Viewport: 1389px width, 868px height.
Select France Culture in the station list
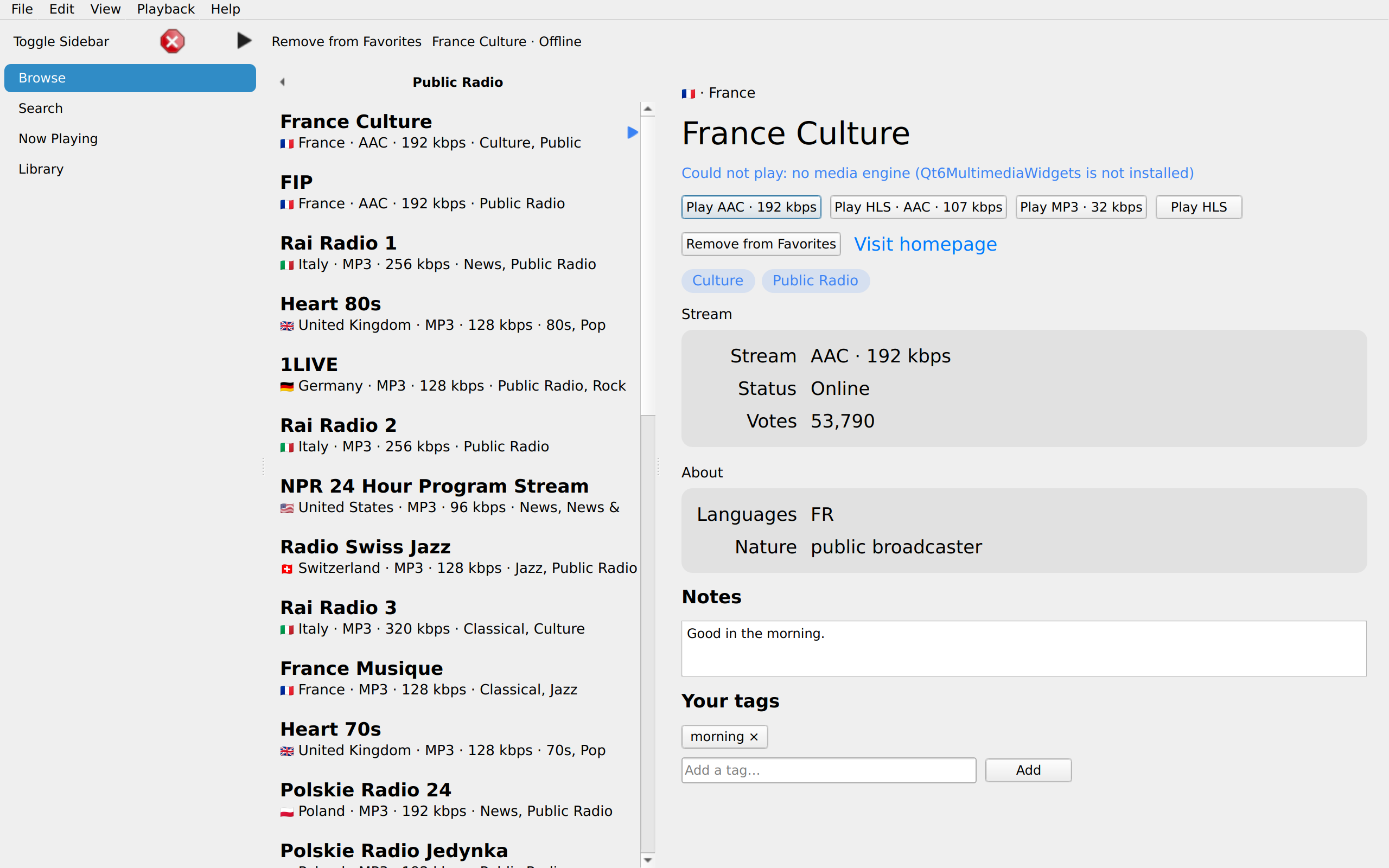click(x=458, y=132)
